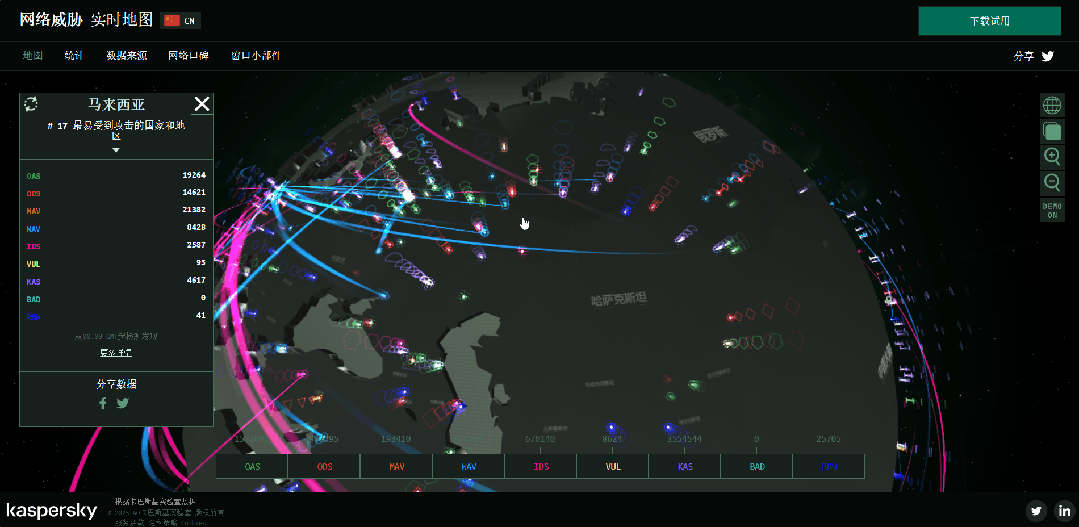Viewport: 1079px width, 527px height.
Task: Toggle ODS detections in the bottom filter bar
Action: 324,466
